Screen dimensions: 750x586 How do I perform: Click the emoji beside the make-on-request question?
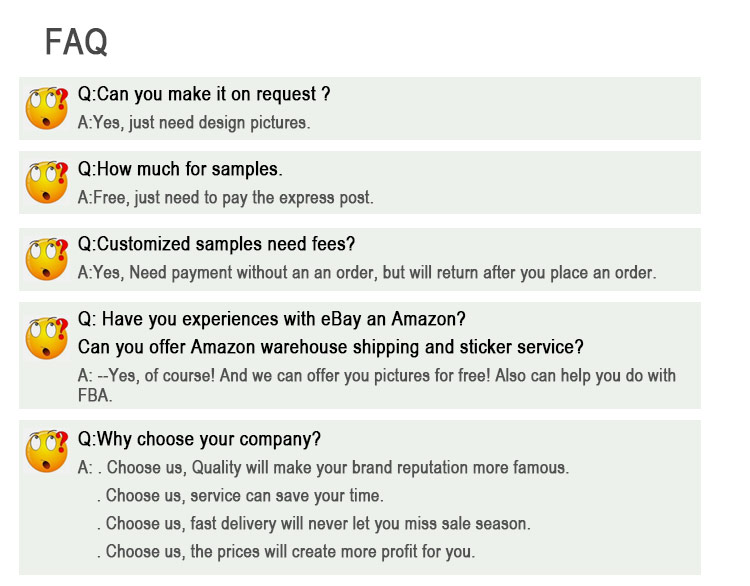[x=46, y=107]
